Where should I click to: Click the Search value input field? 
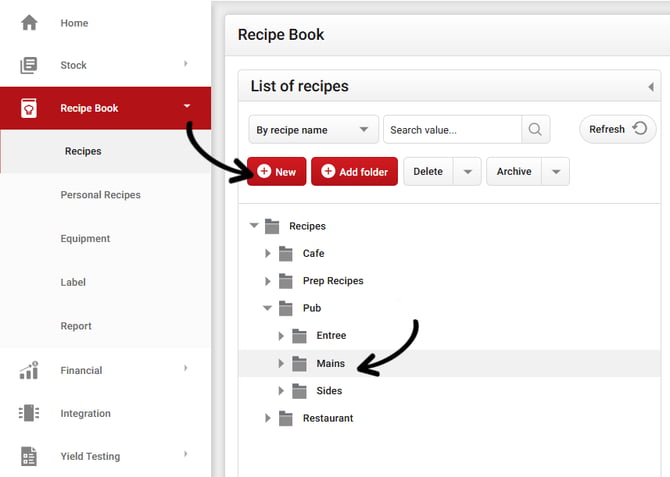click(452, 129)
